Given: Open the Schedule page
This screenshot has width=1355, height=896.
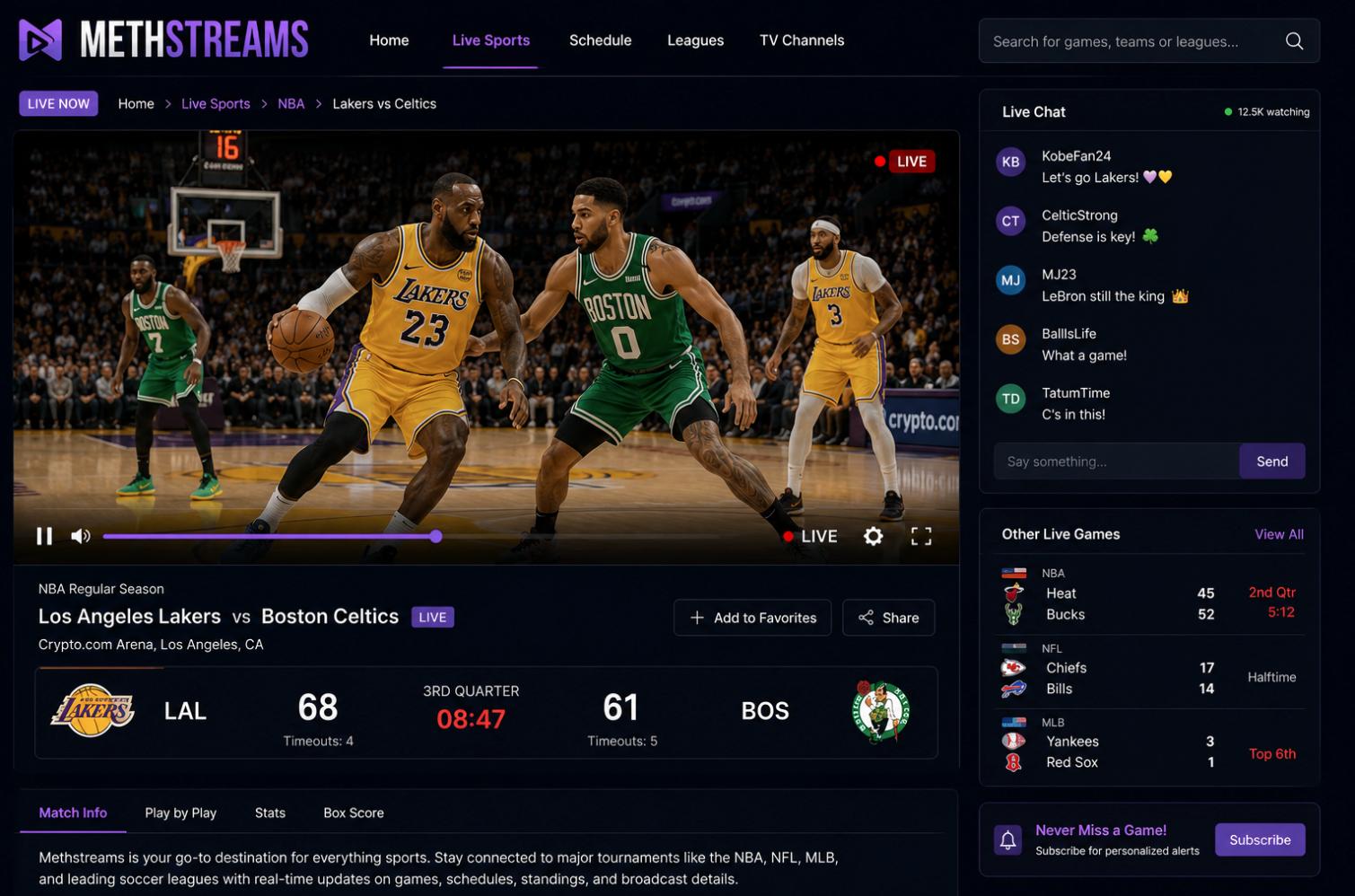Looking at the screenshot, I should (600, 40).
